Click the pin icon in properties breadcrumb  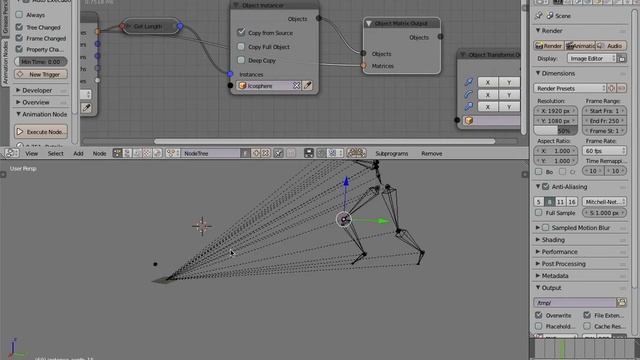point(539,16)
